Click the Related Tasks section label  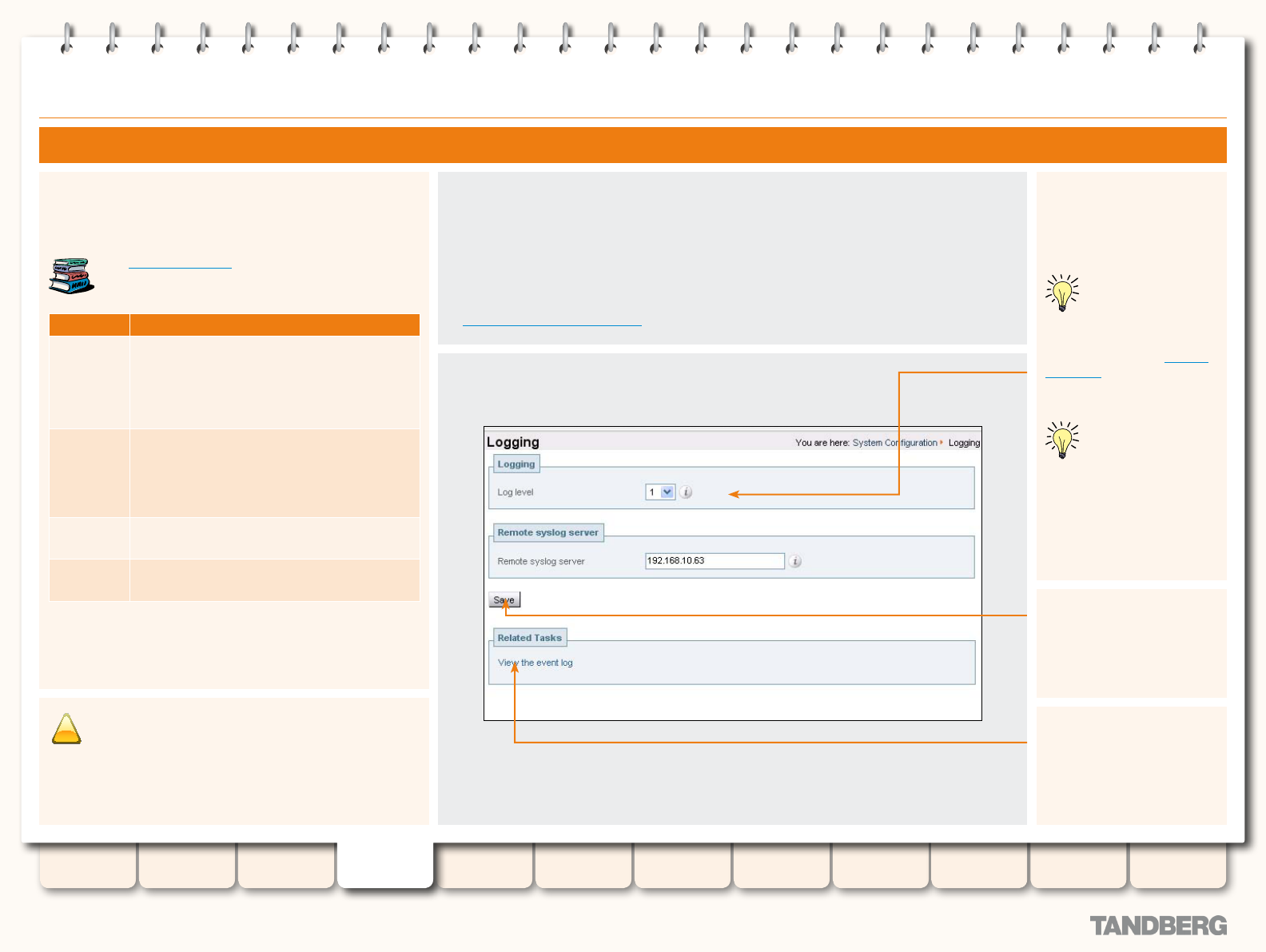[x=530, y=638]
